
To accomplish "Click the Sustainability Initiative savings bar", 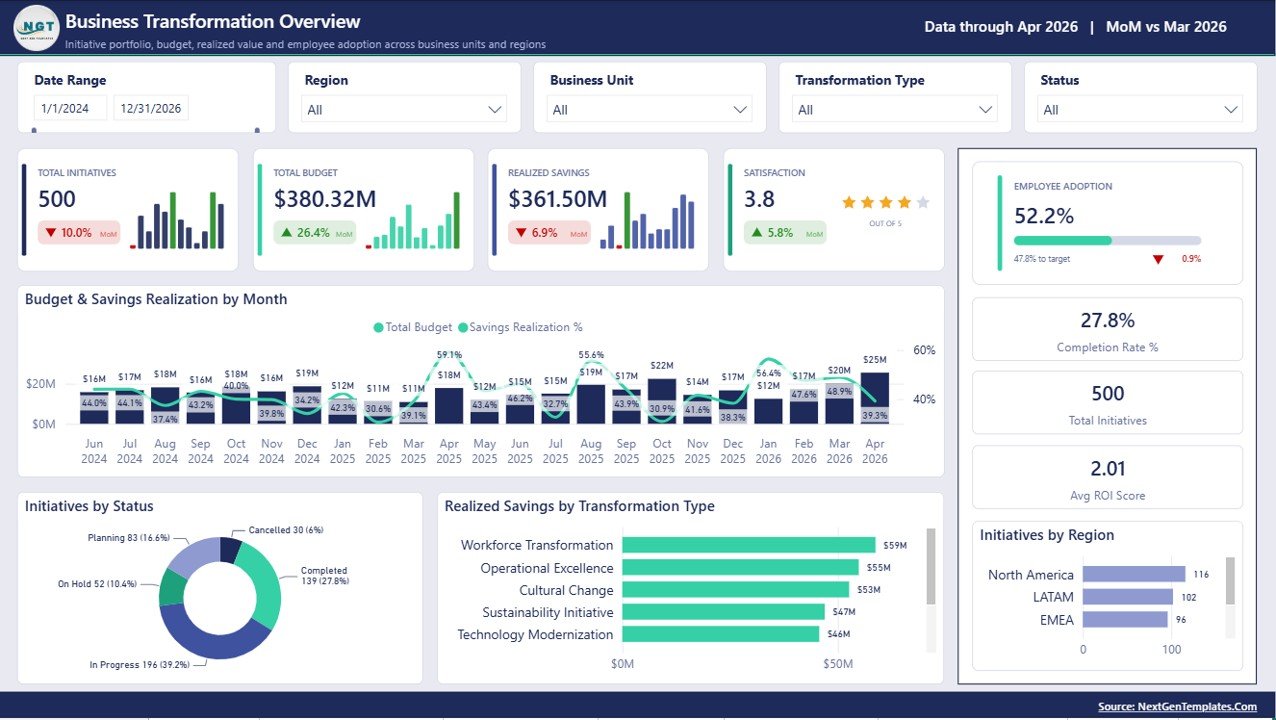I will pos(723,612).
